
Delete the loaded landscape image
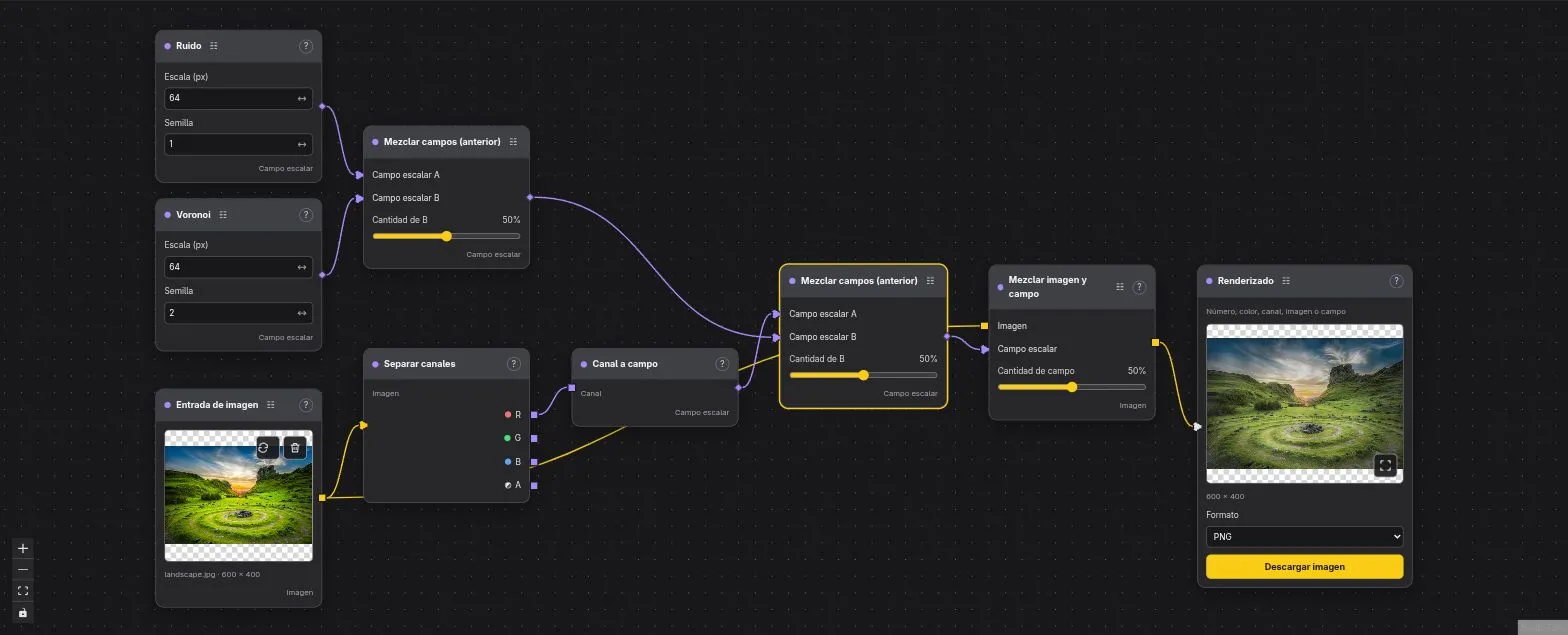[295, 448]
